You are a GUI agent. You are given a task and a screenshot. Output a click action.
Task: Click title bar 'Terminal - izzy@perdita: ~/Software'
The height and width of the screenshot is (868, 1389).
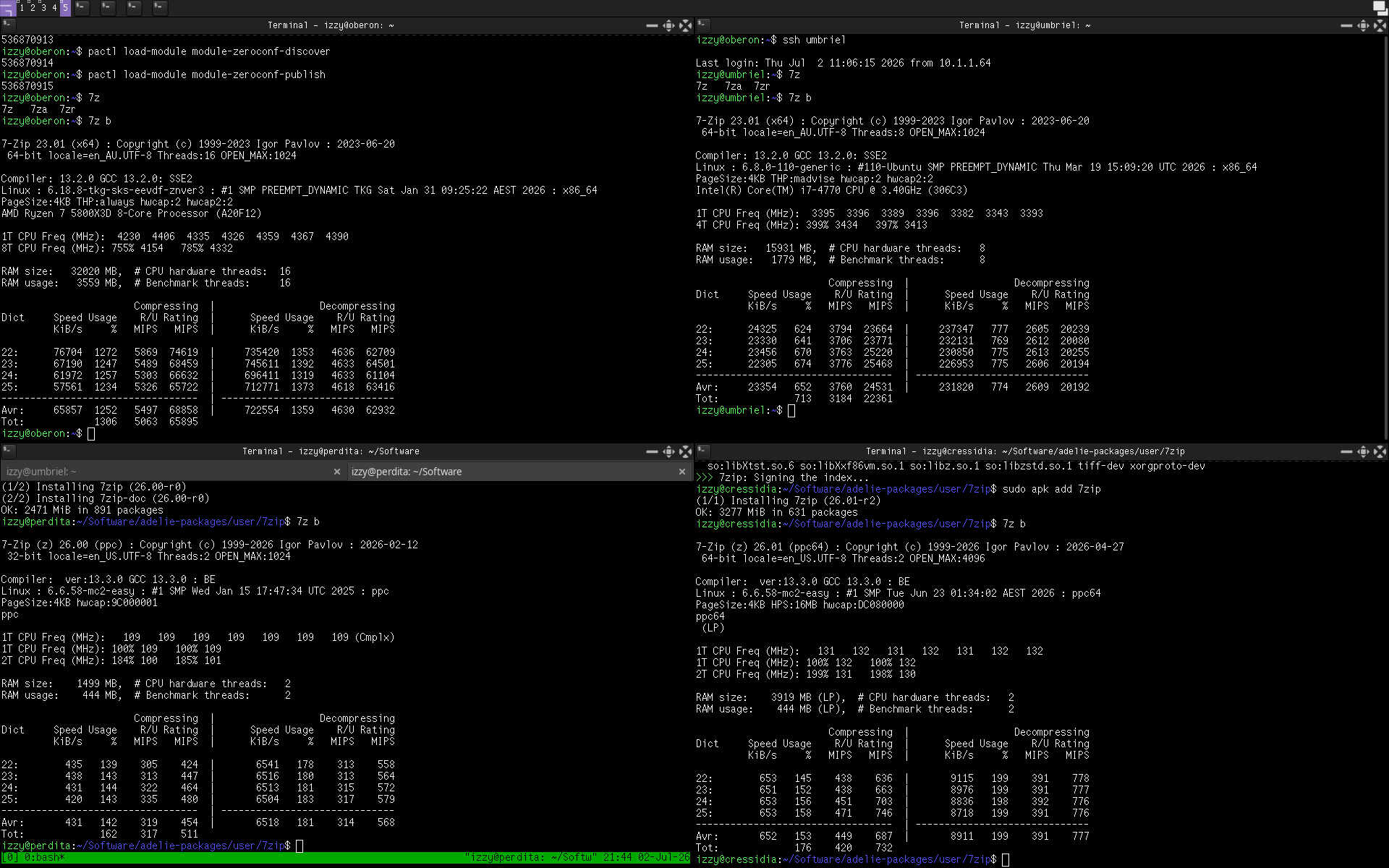tap(331, 451)
